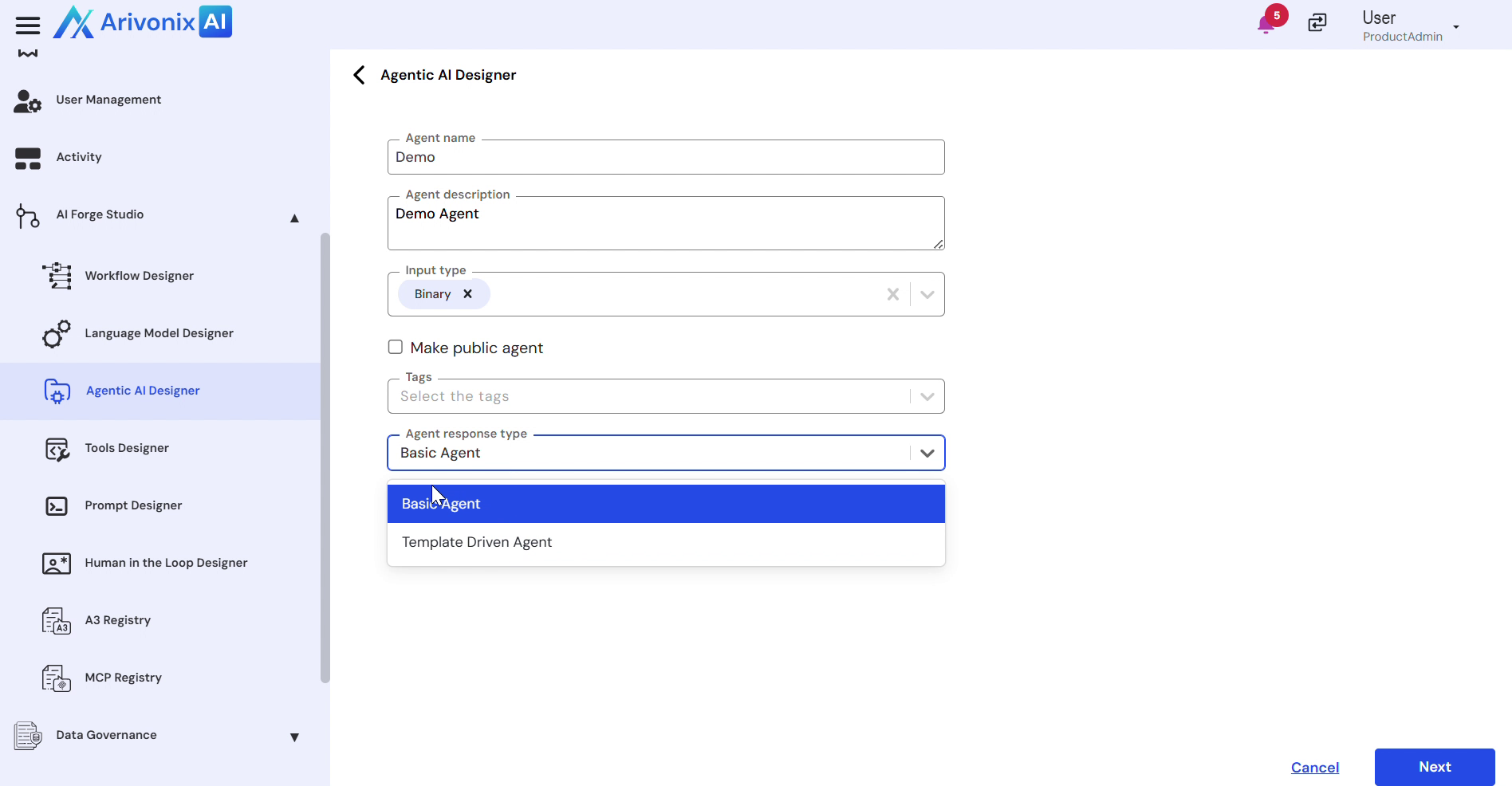Collapse the AI Forge Studio section
The width and height of the screenshot is (1512, 786).
point(294,218)
